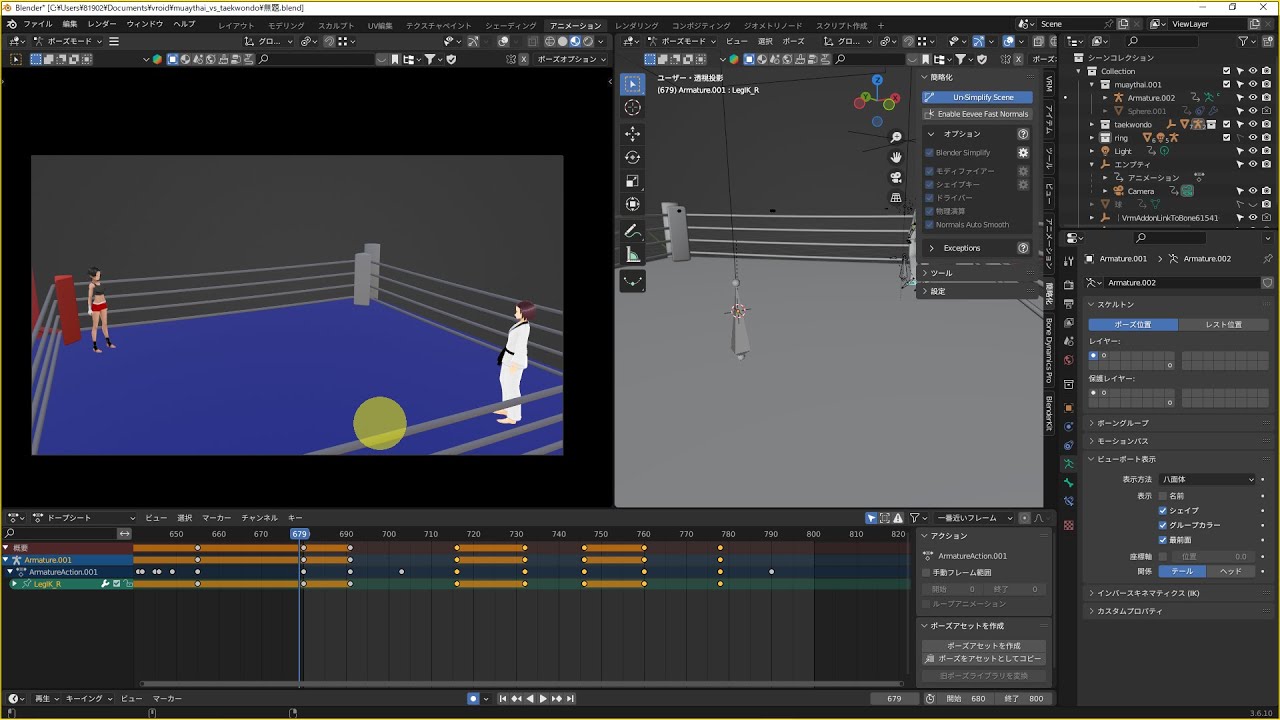Open settings gear beside Blender Simplify
The height and width of the screenshot is (720, 1280).
point(1023,153)
